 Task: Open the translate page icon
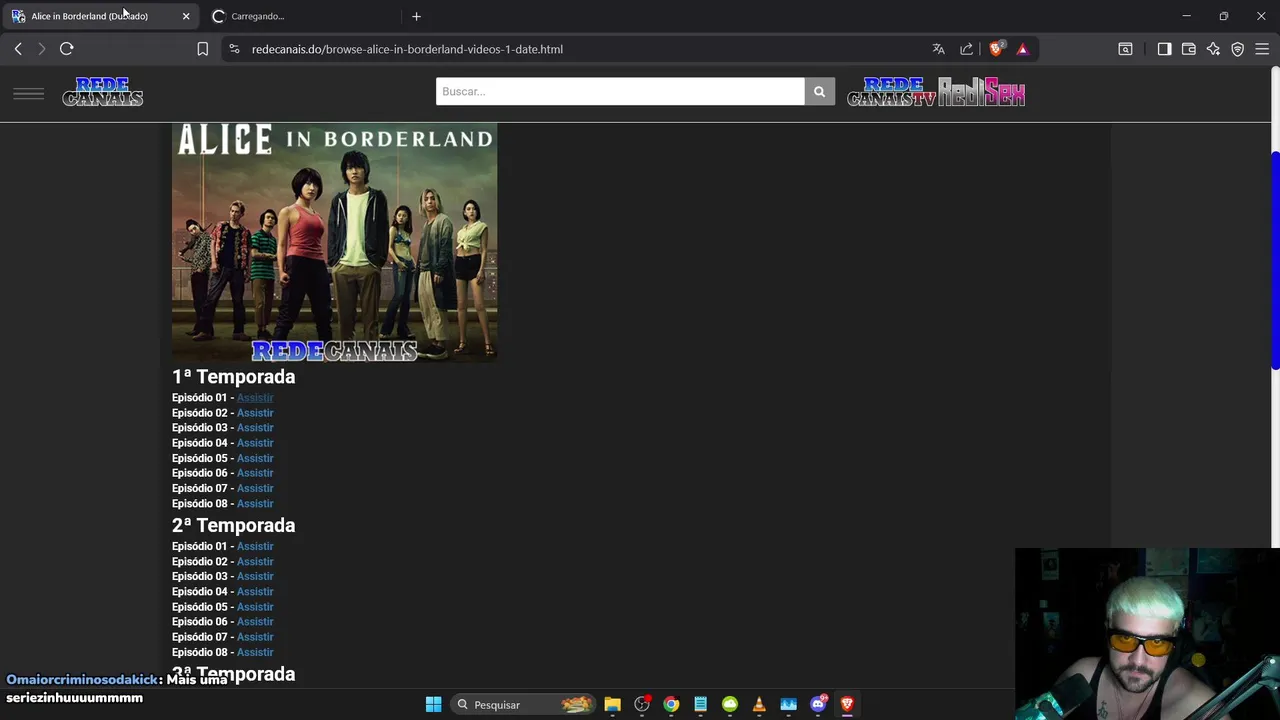[x=938, y=49]
